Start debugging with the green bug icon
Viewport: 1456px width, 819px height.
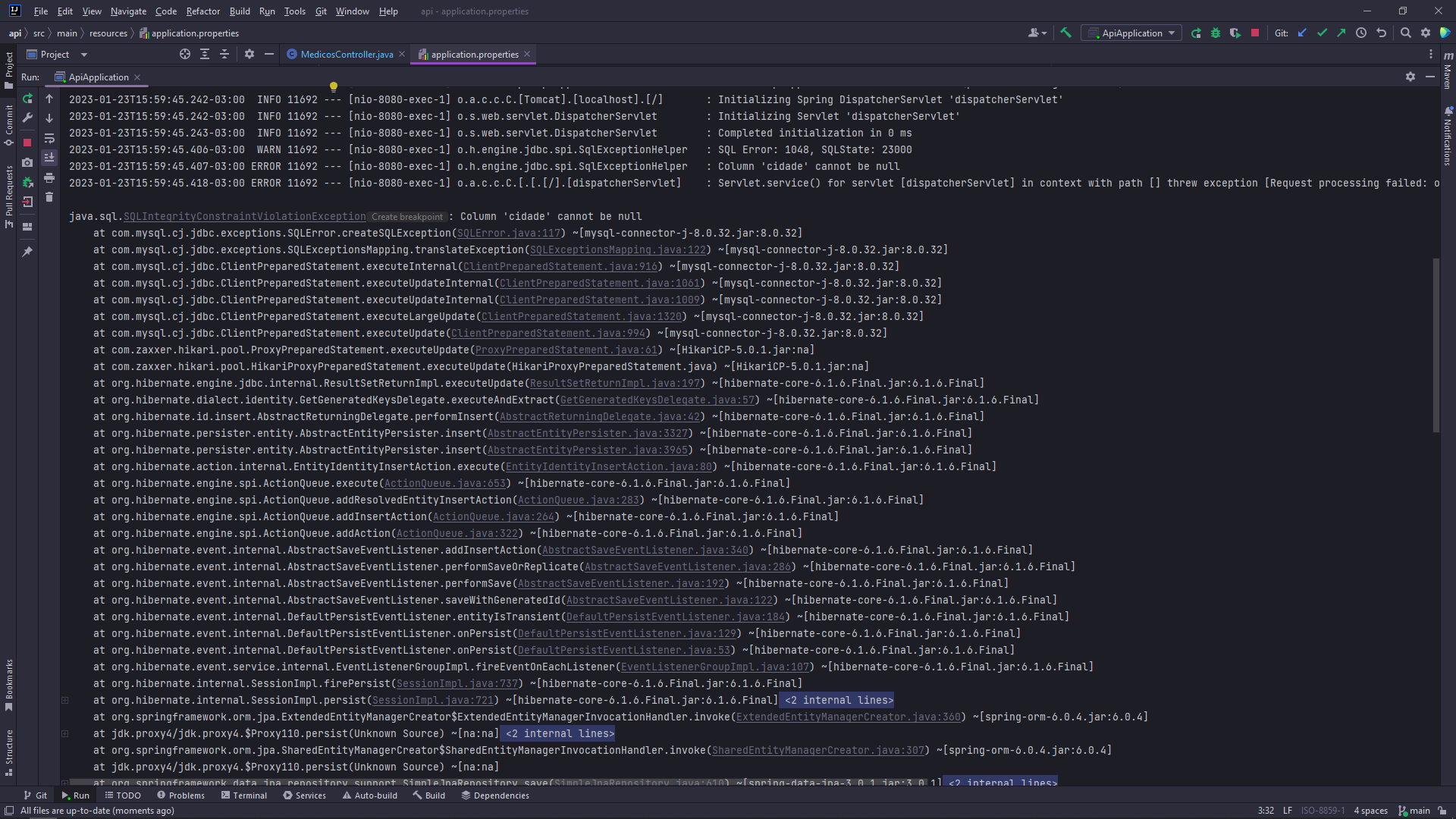tap(1216, 33)
